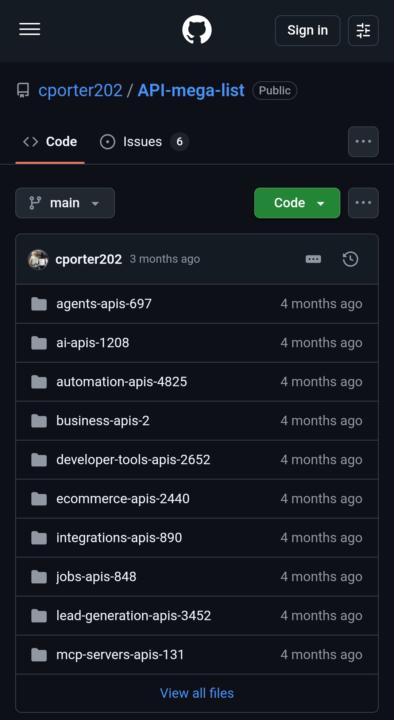394x720 pixels.
Task: Click '4 months ago' on mcp-servers-apis-131 row
Action: coord(321,655)
